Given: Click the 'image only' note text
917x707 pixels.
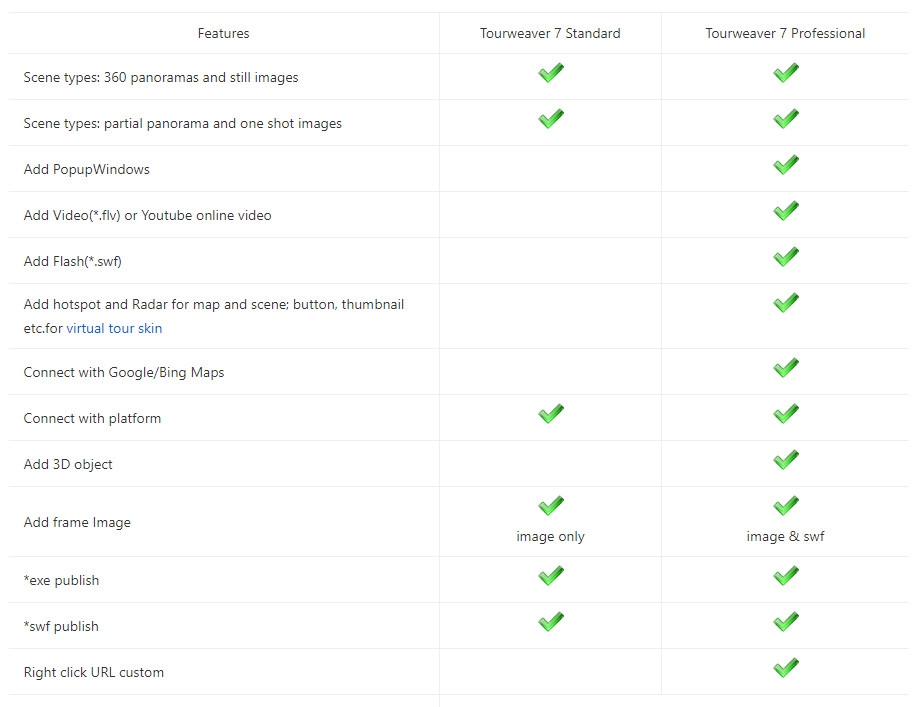Looking at the screenshot, I should 550,537.
